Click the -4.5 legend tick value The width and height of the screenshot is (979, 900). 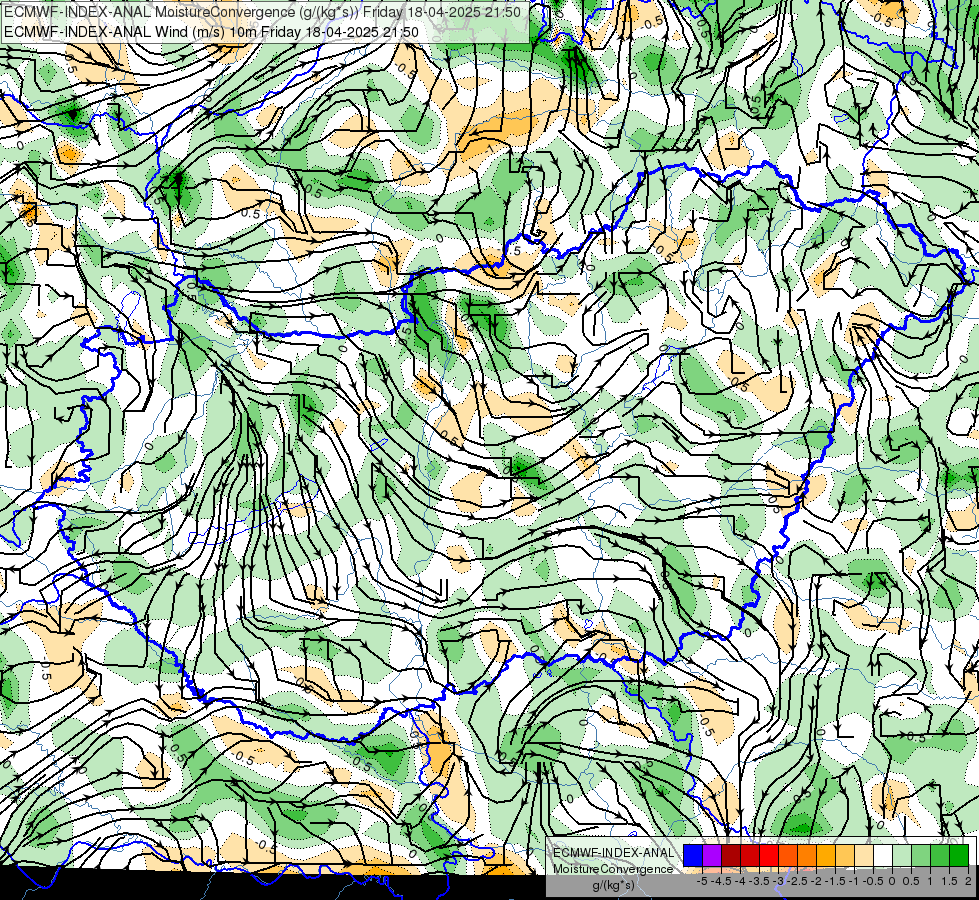click(x=722, y=881)
